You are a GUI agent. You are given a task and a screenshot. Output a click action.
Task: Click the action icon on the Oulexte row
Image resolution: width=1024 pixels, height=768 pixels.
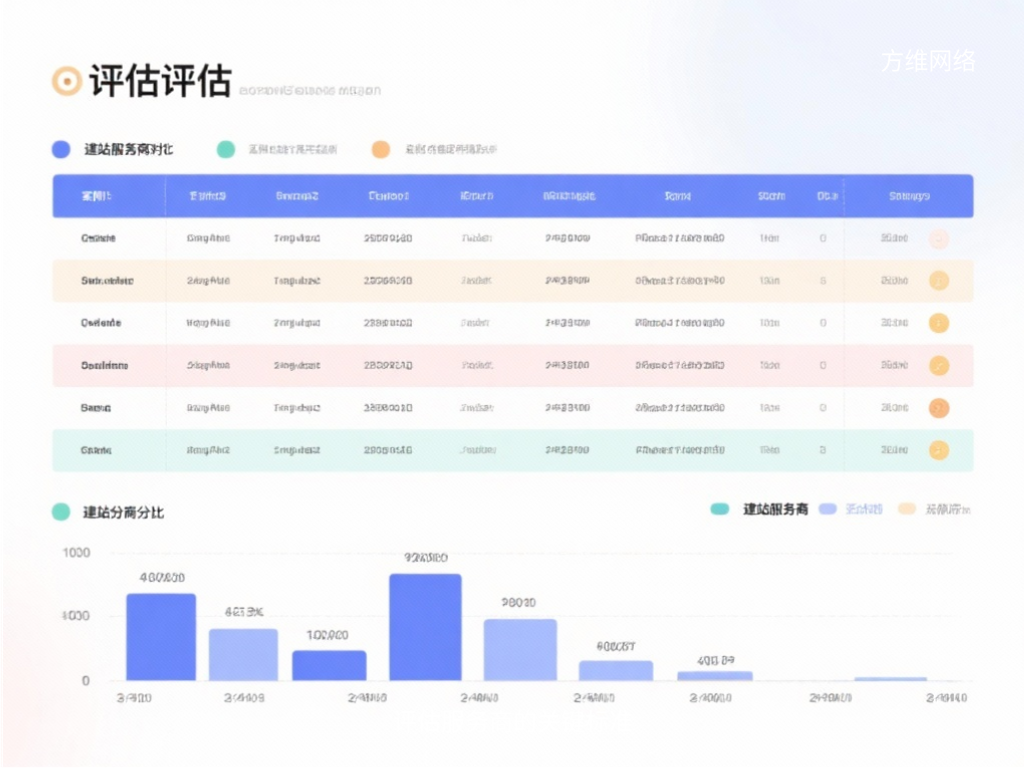[940, 239]
